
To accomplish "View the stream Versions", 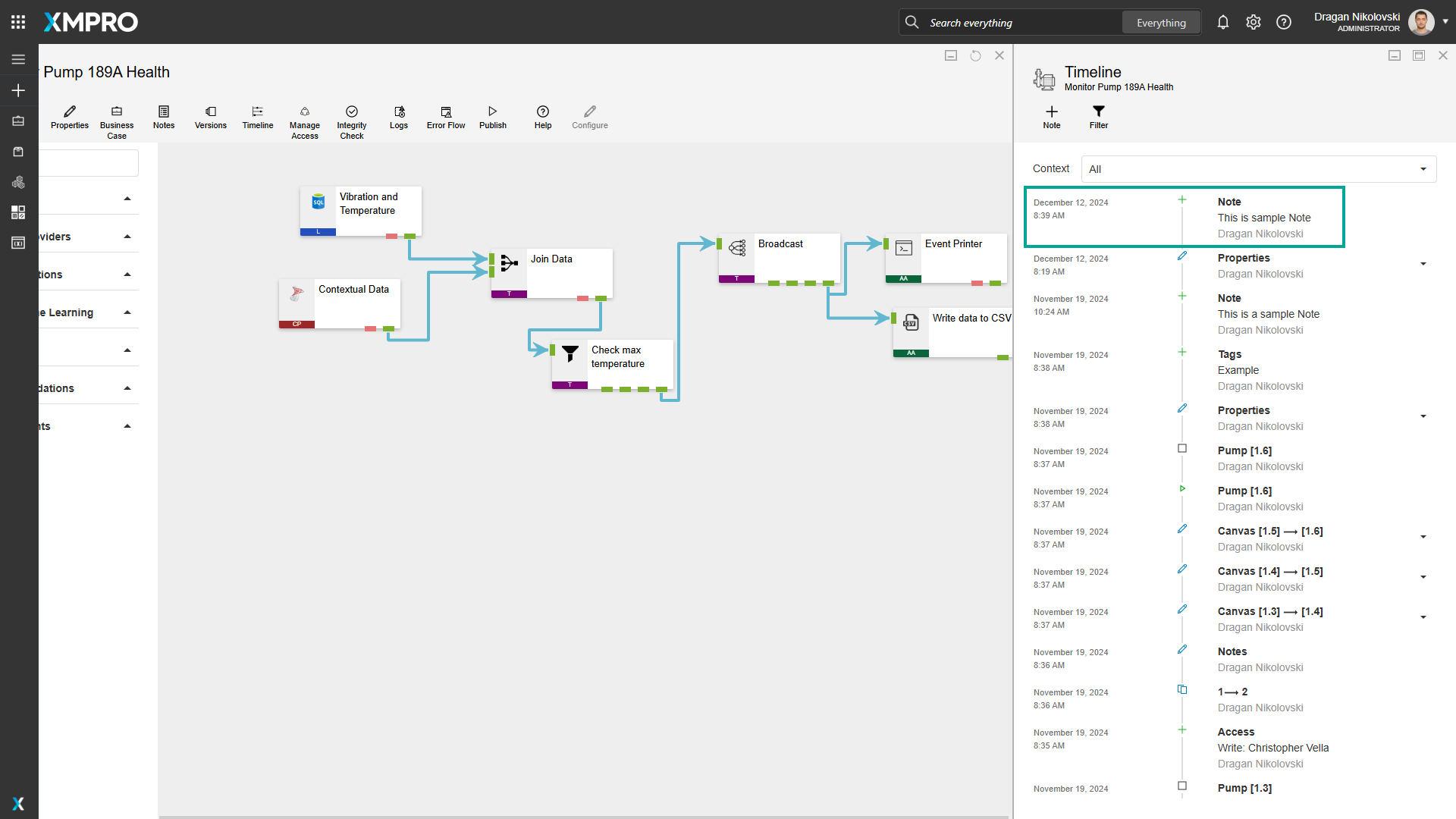I will pos(210,118).
